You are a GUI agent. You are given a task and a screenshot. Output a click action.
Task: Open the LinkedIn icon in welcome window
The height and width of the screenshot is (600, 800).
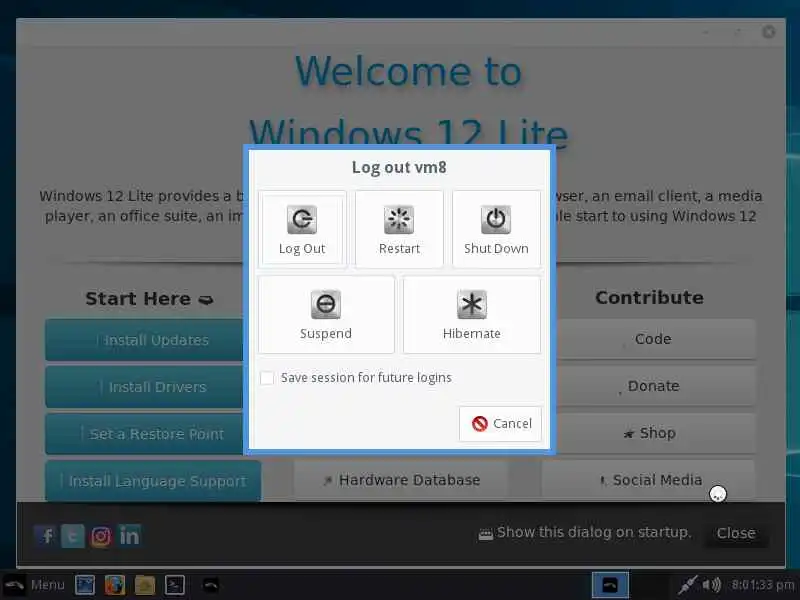(129, 536)
